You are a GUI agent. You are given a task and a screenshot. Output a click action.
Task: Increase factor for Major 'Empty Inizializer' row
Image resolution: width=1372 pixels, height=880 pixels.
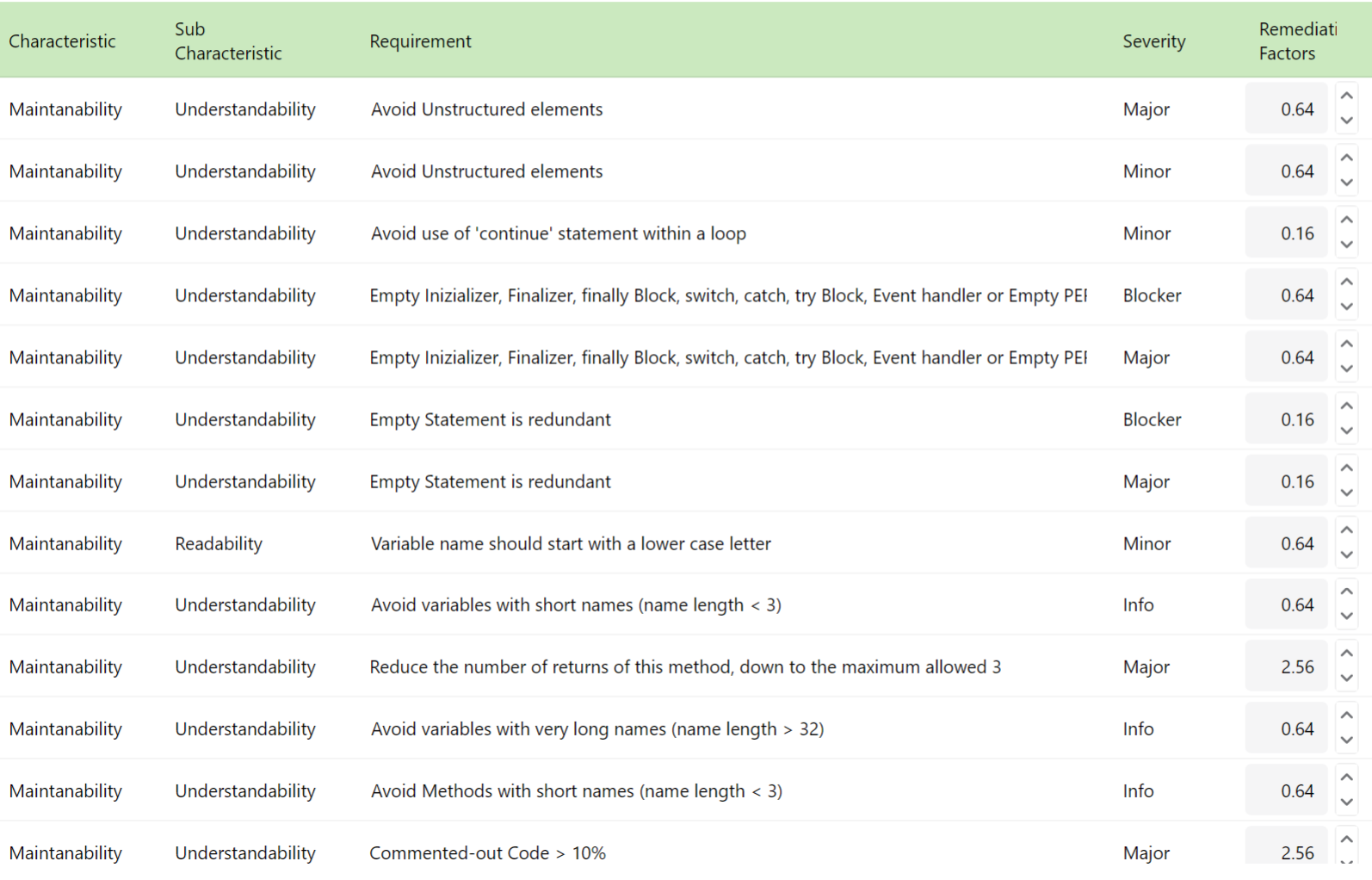(x=1347, y=345)
